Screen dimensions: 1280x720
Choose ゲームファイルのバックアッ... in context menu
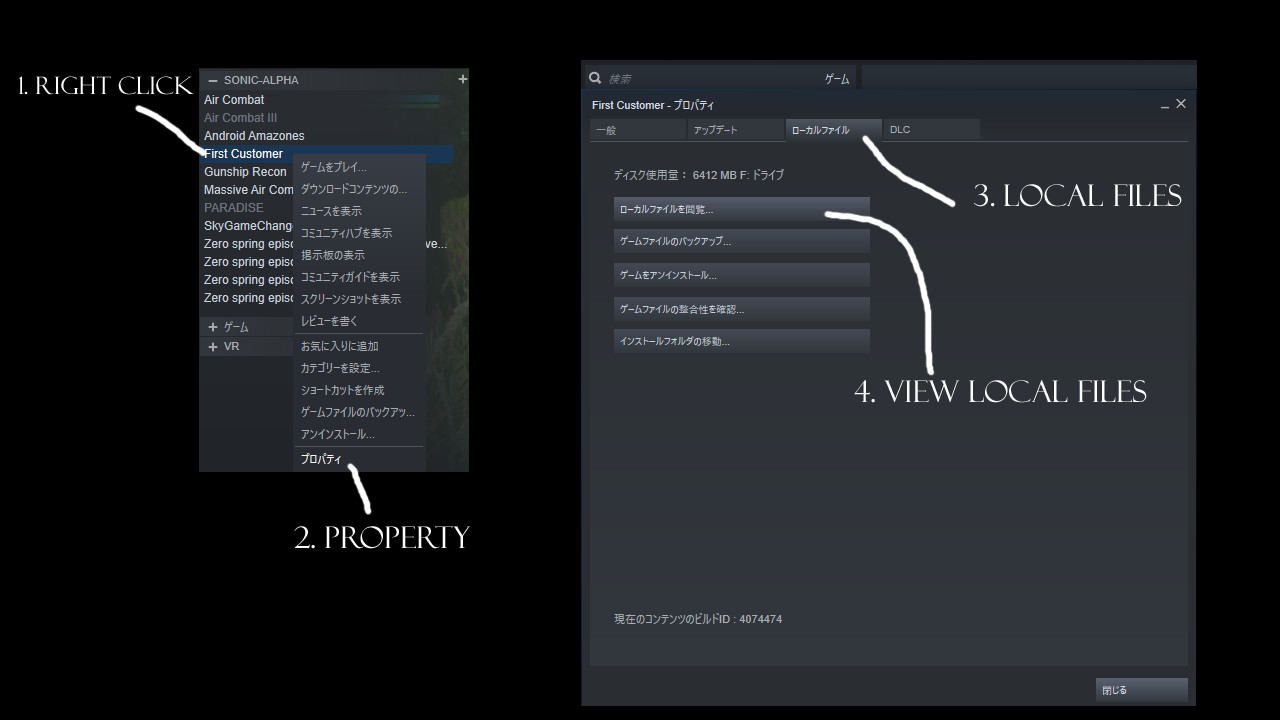pos(358,412)
